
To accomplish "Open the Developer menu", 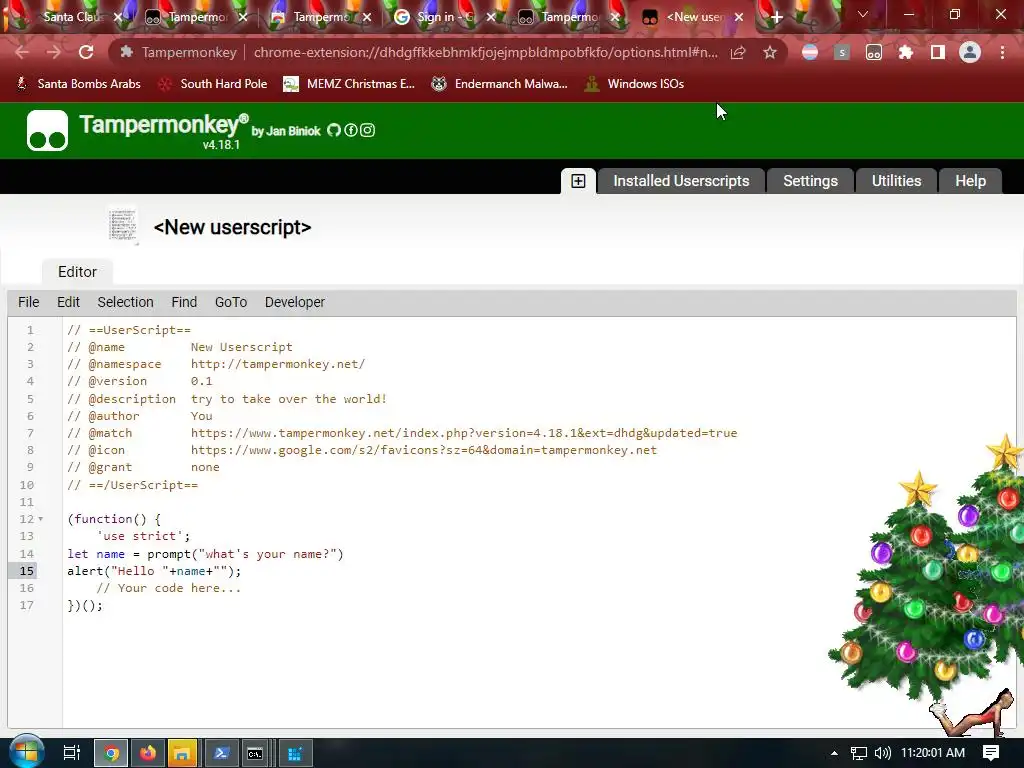I will pos(295,302).
